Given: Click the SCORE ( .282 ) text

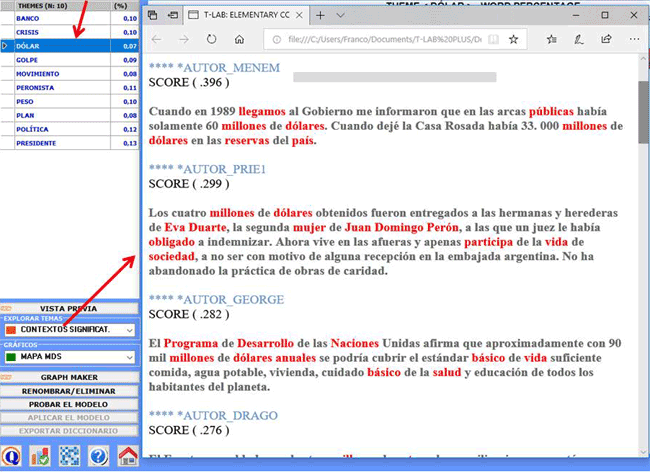Looking at the screenshot, I should 189,315.
